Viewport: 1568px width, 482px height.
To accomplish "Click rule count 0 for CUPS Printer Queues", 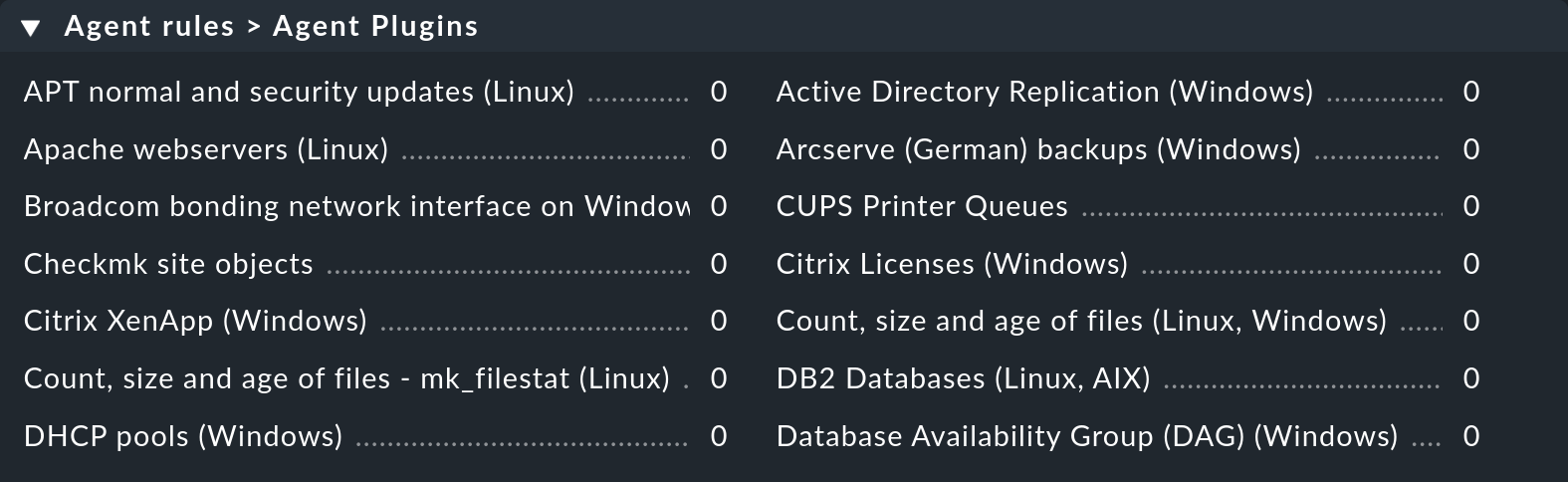I will (1471, 206).
